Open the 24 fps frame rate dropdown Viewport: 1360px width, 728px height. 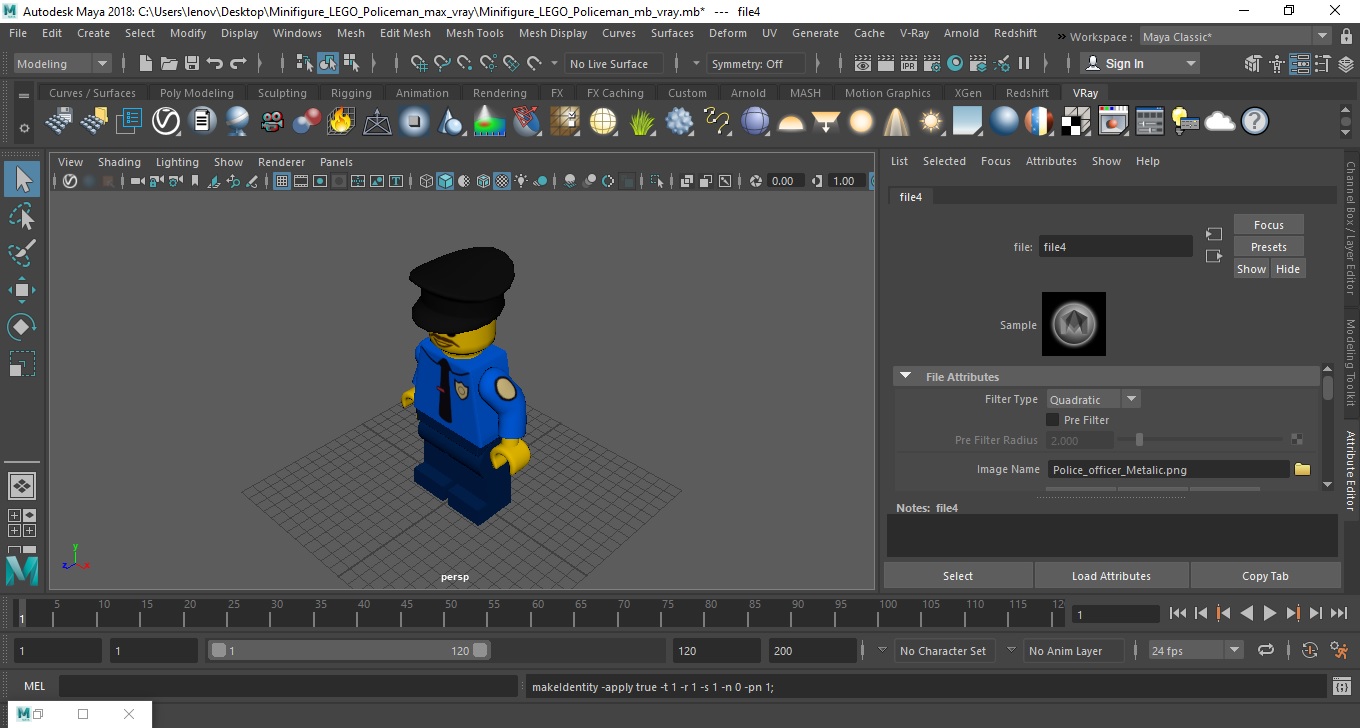(1196, 650)
